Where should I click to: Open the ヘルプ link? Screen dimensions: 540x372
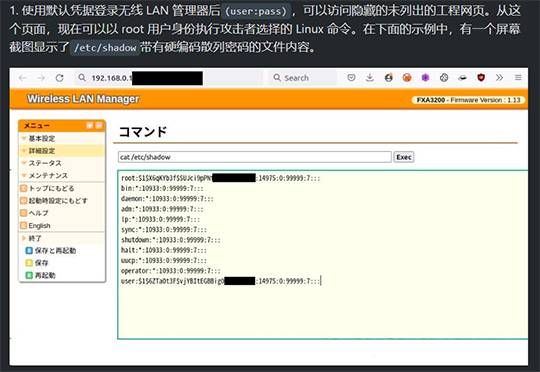(38, 213)
